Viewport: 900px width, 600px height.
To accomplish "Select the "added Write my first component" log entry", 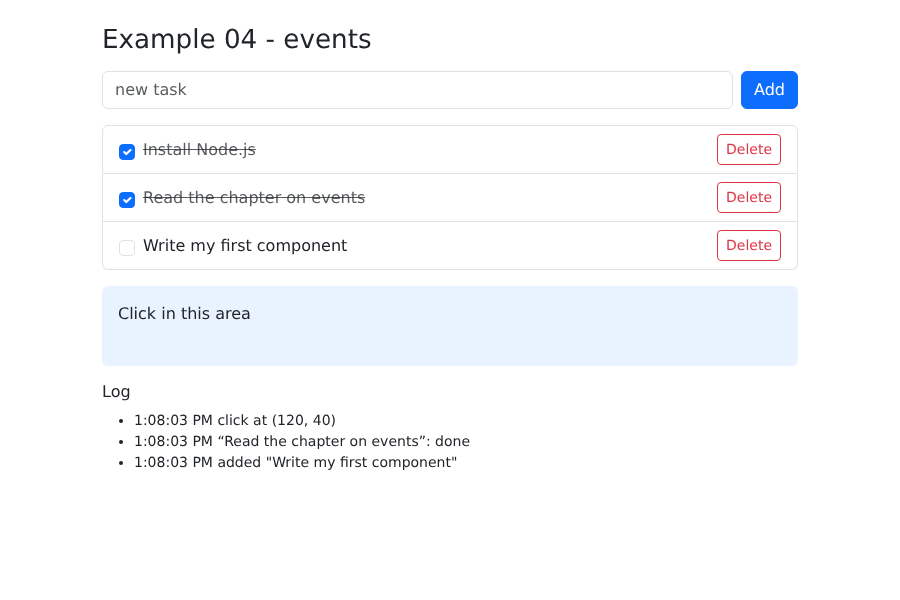I will click(x=296, y=462).
